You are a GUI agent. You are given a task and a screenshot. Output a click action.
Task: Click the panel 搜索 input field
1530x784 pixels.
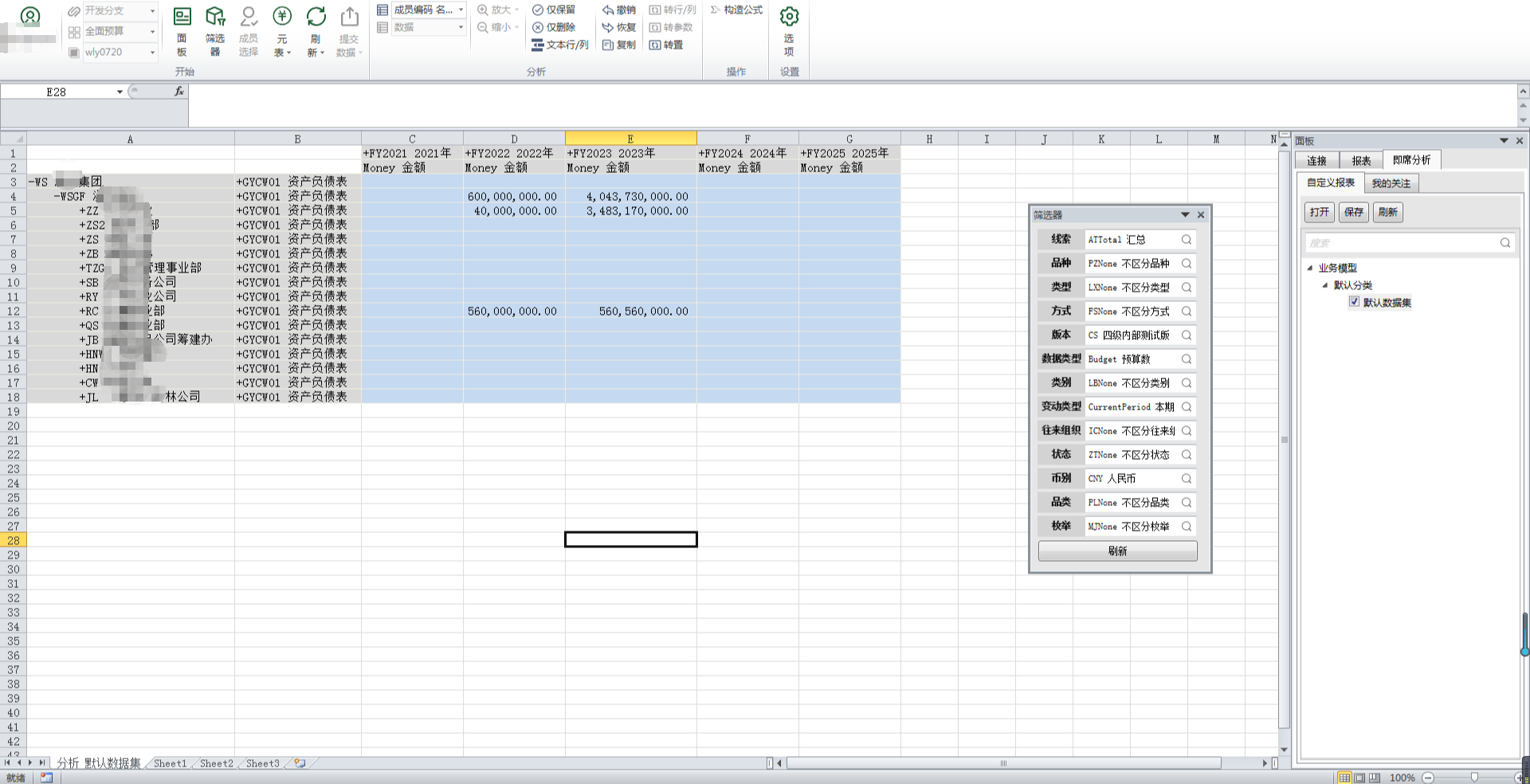tap(1401, 242)
